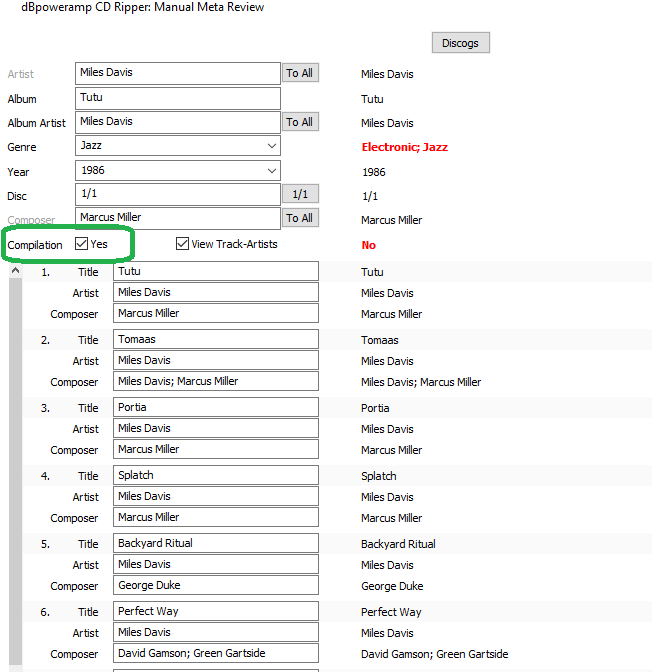Click the Album input field containing Tutu

[177, 98]
